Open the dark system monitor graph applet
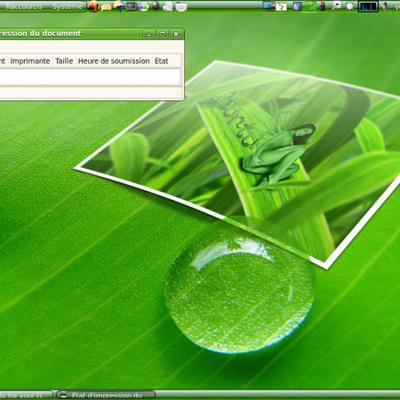 coord(368,6)
